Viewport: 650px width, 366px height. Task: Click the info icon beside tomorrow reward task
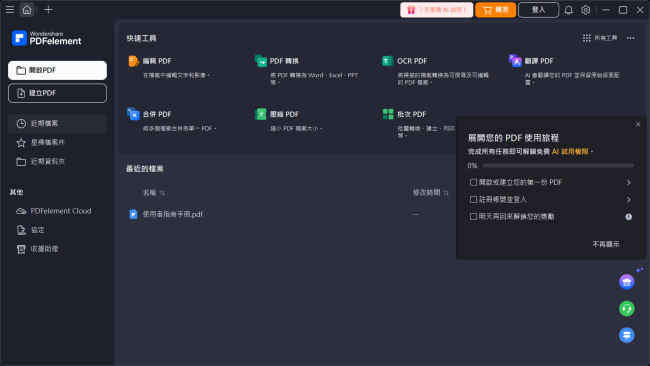(x=628, y=217)
